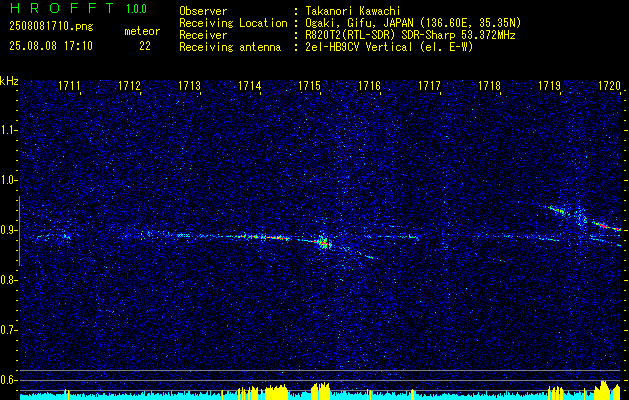
Task: Click the 'Observer' field label
Action: coord(203,12)
